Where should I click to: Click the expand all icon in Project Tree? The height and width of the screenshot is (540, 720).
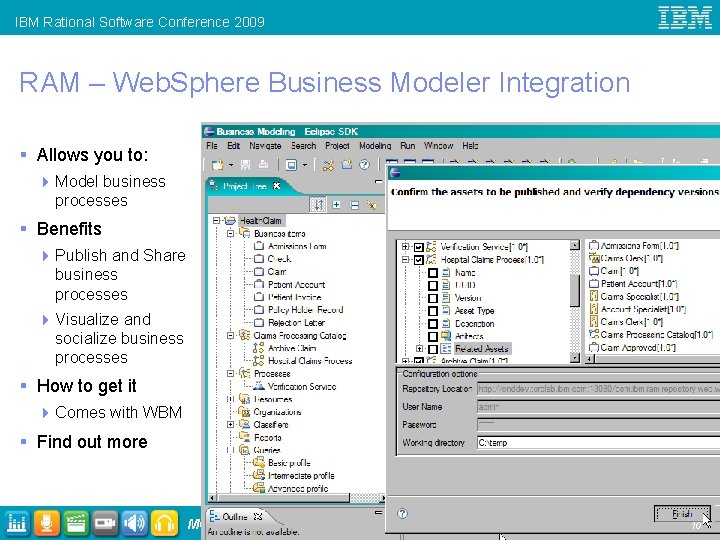pos(336,205)
